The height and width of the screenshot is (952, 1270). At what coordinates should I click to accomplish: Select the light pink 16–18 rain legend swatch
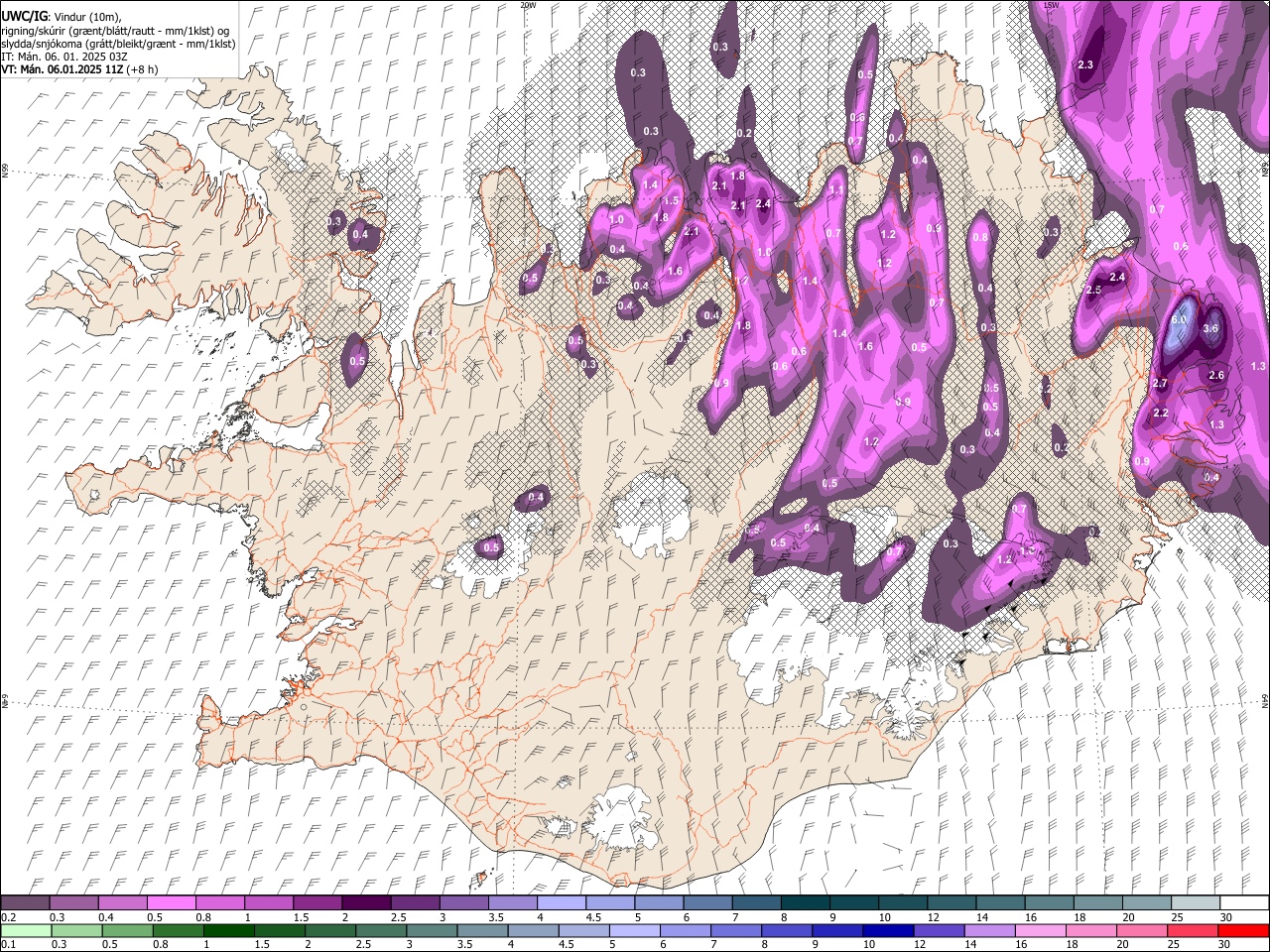1041,930
